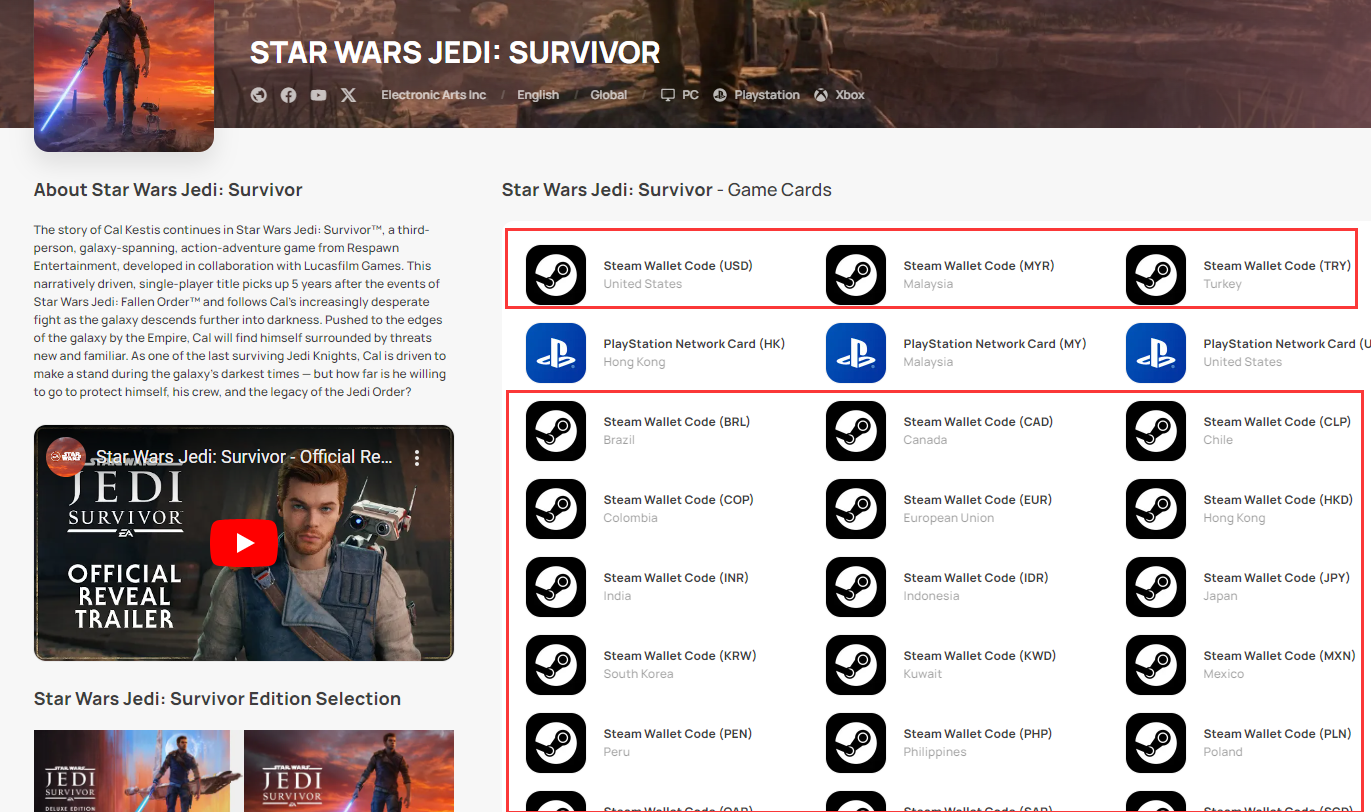Open Steam Wallet Code (MXN) Mexico
The image size is (1371, 812).
click(x=1241, y=665)
